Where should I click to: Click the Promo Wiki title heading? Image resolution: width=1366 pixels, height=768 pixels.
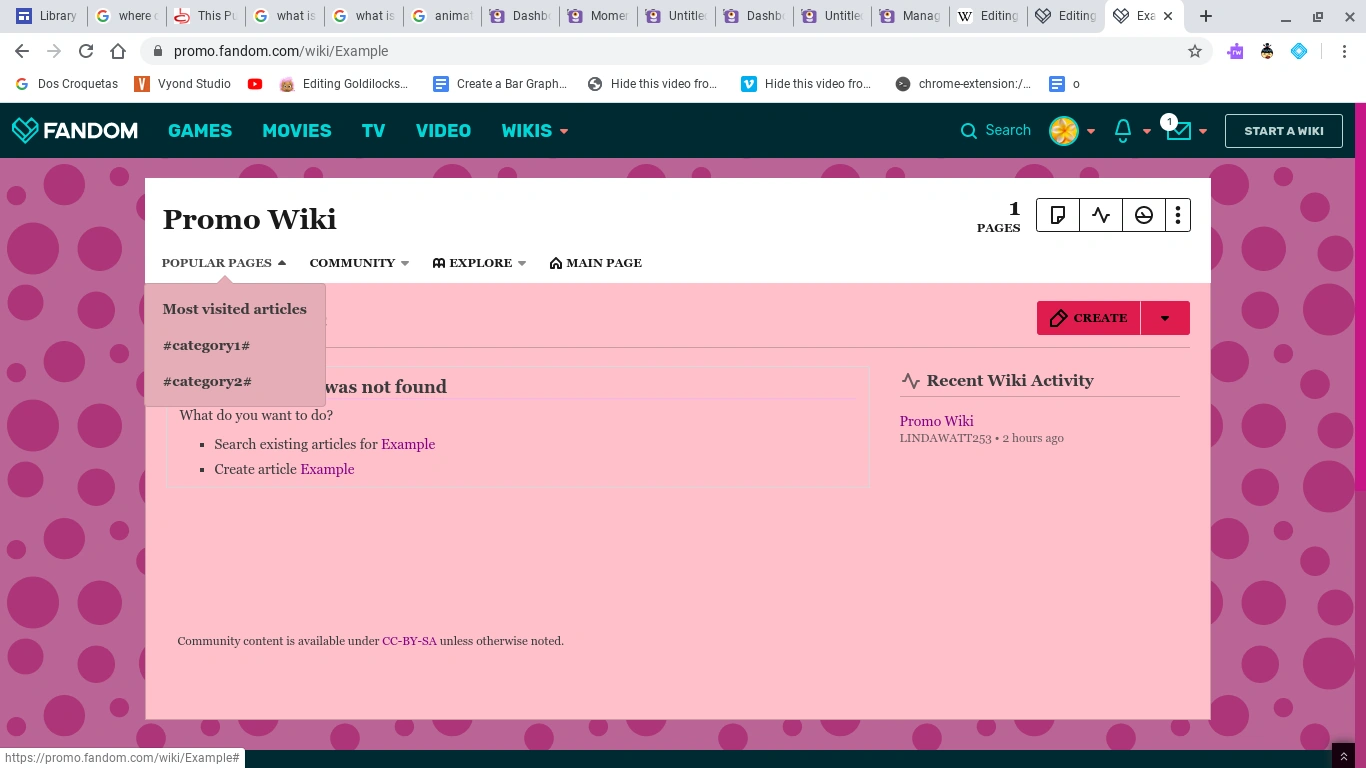coord(250,219)
